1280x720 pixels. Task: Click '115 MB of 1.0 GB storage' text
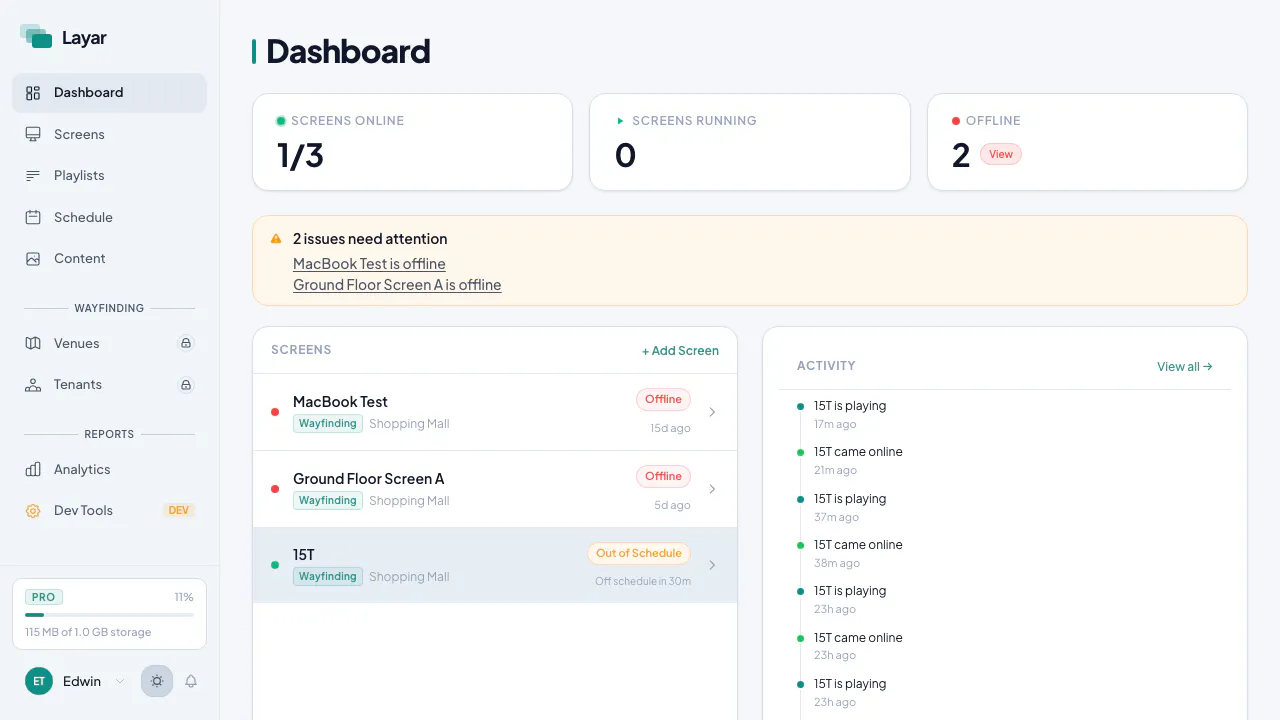point(88,632)
